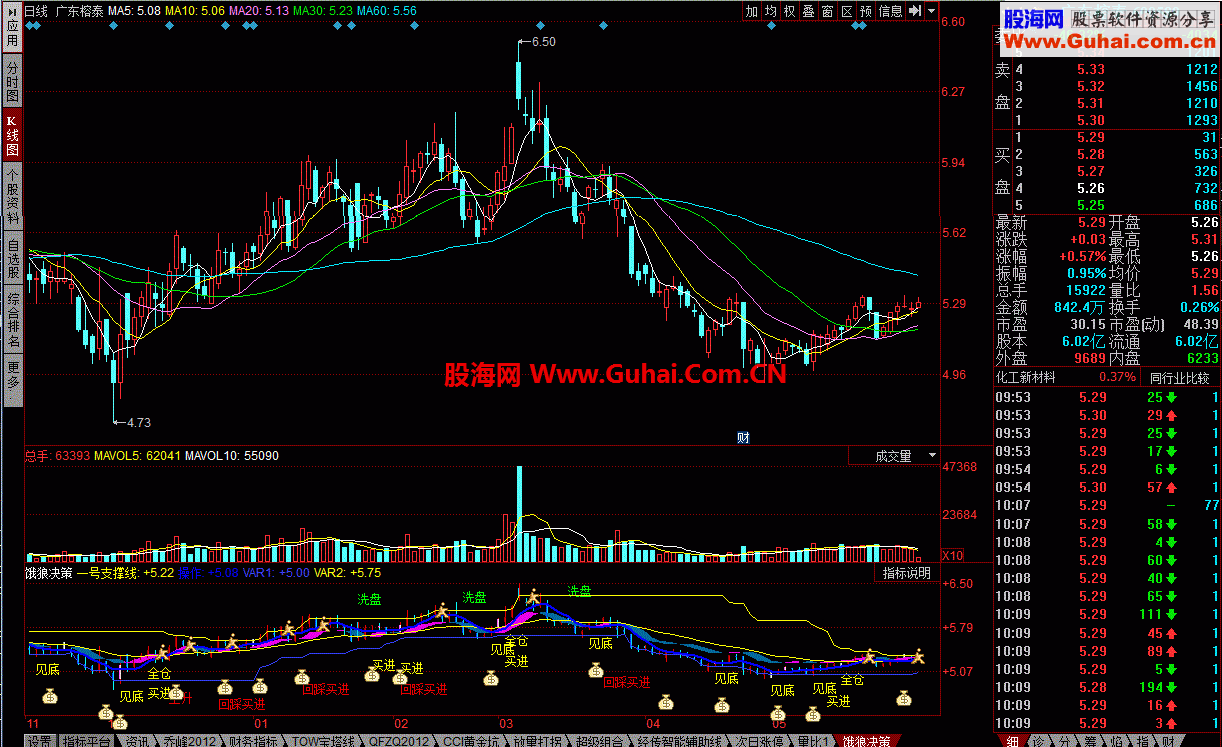Open the 设置 settings tab at bottom
Screen dimensions: 1222x747
[x=39, y=740]
